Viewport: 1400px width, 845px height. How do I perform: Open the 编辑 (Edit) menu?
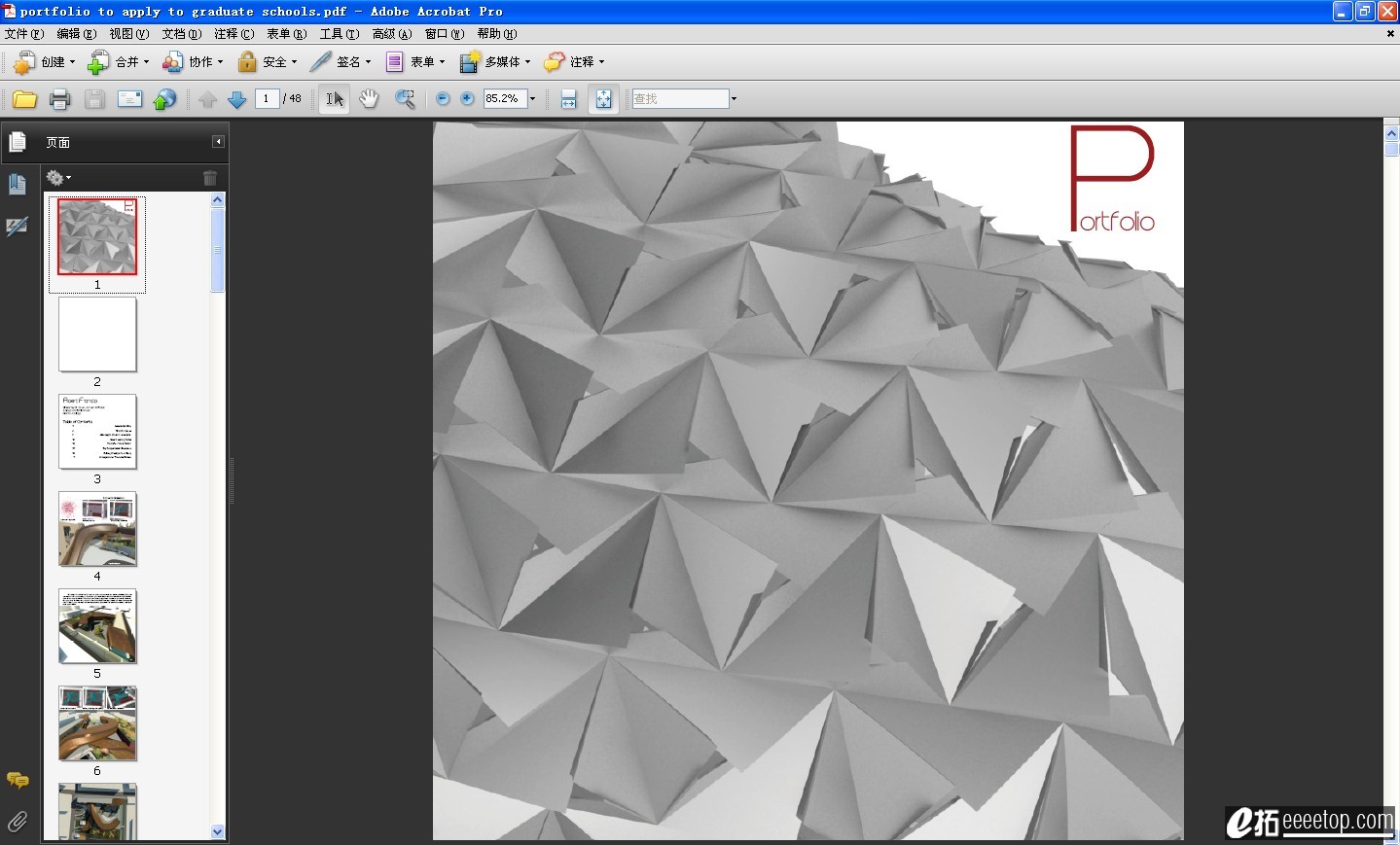tap(77, 34)
